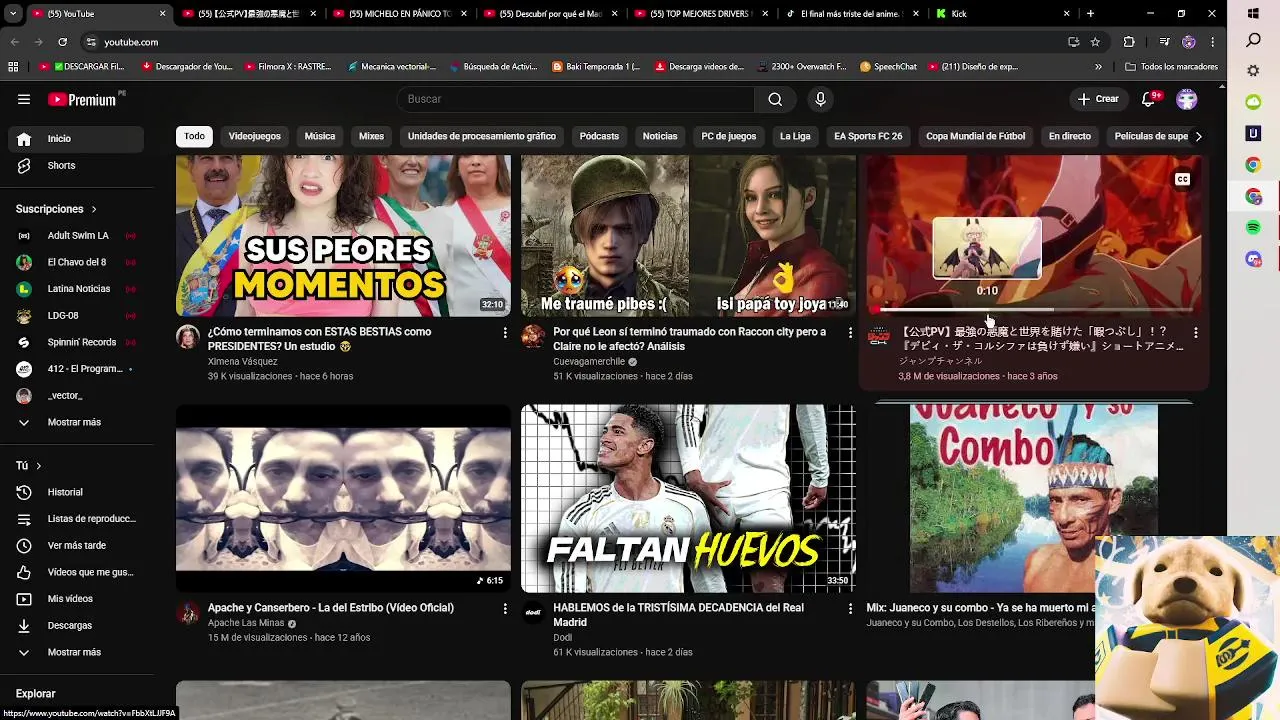Open Ver más tarde in the sidebar

[x=76, y=546]
